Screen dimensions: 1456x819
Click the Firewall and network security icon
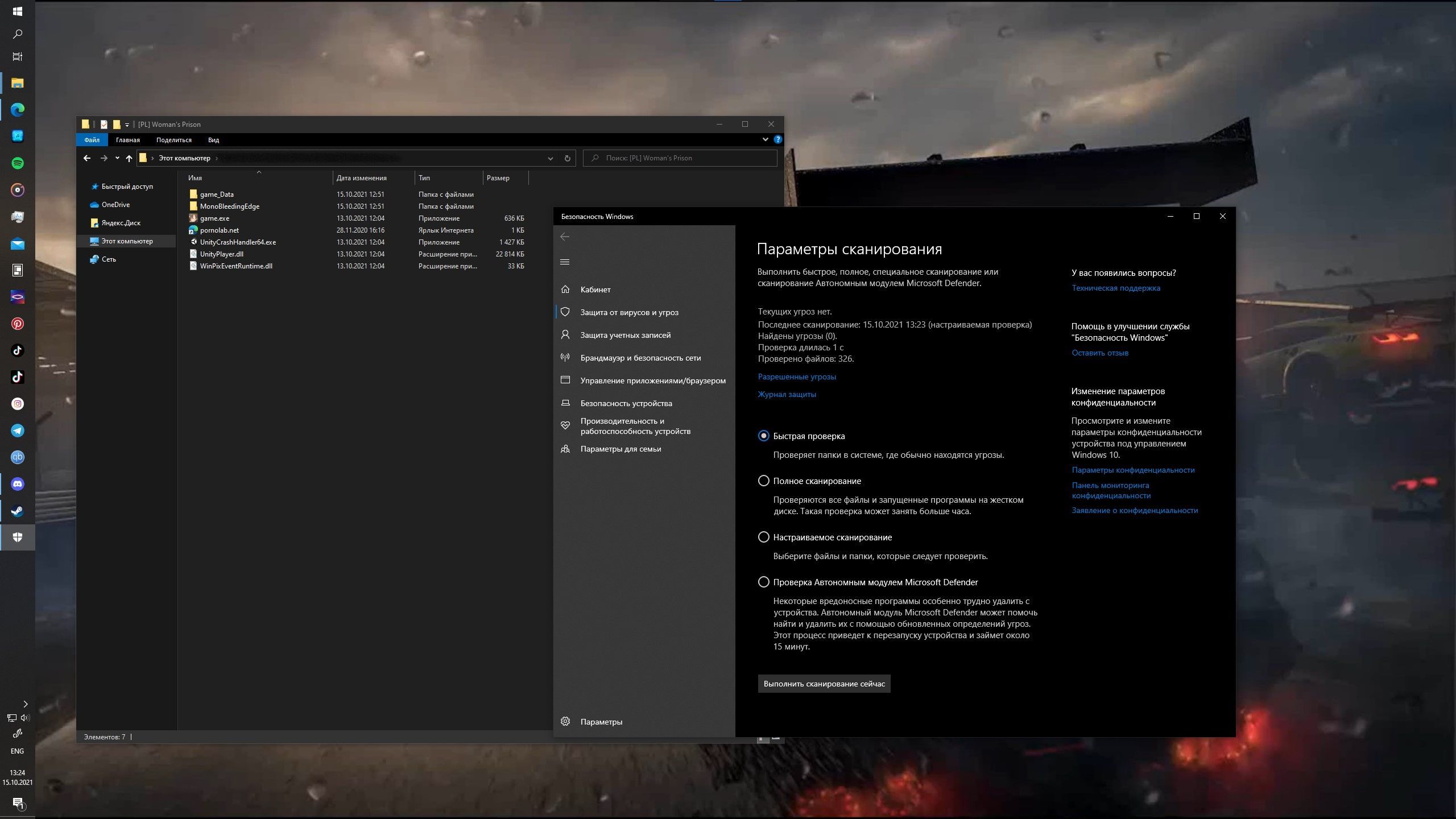pos(565,357)
